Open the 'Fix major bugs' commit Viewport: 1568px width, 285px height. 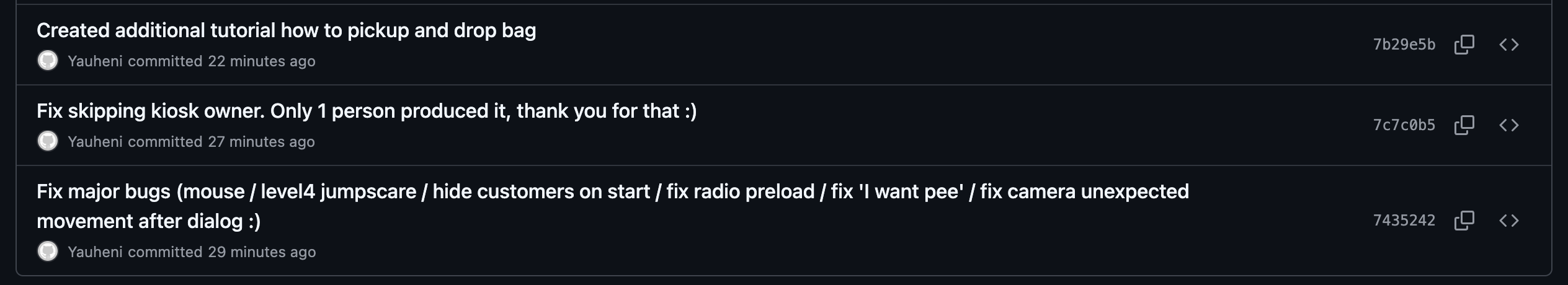613,206
